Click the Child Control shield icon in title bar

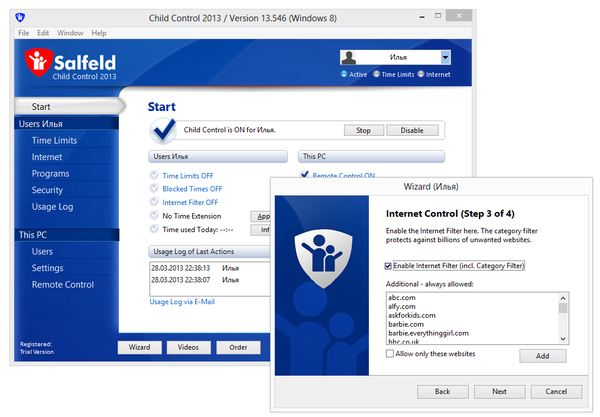pyautogui.click(x=20, y=17)
